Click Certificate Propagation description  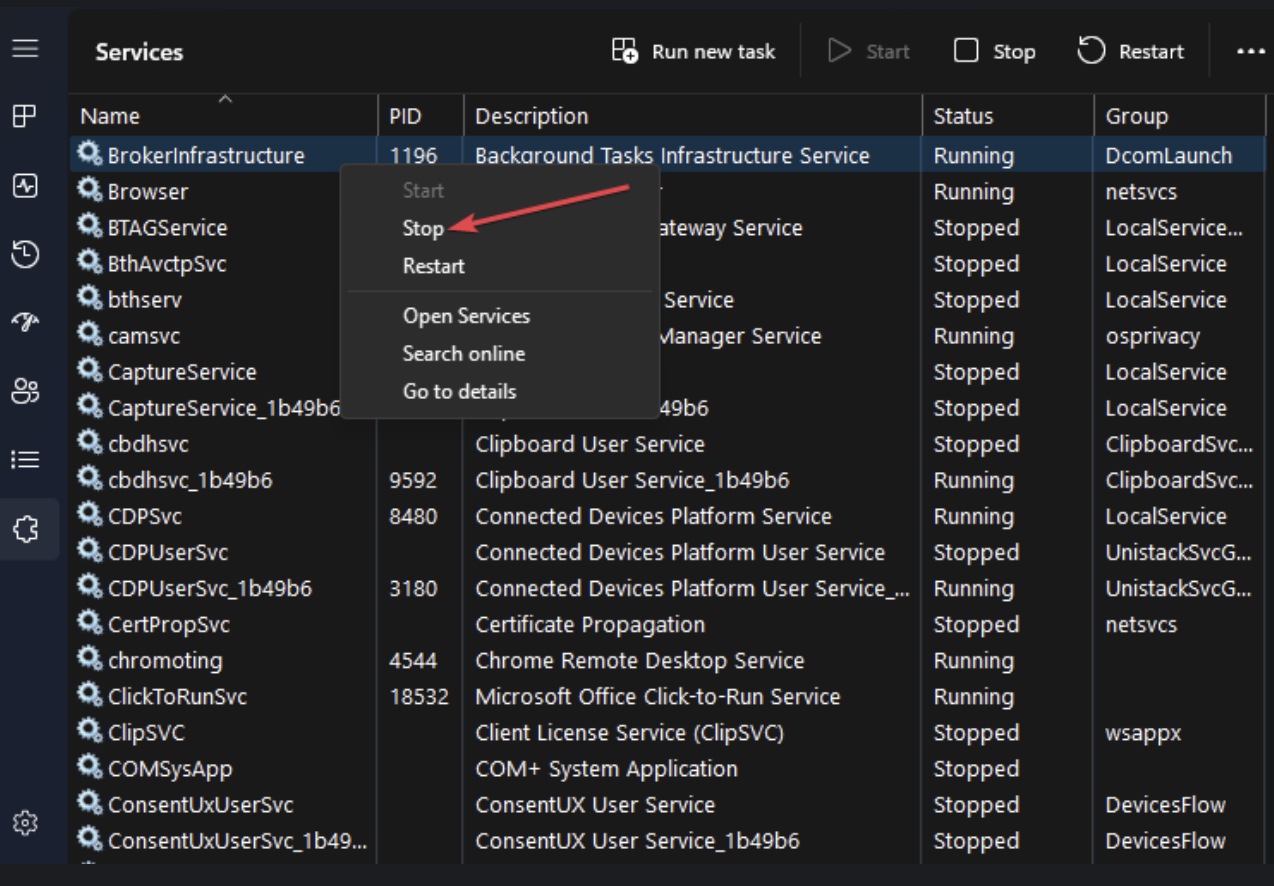pyautogui.click(x=590, y=625)
